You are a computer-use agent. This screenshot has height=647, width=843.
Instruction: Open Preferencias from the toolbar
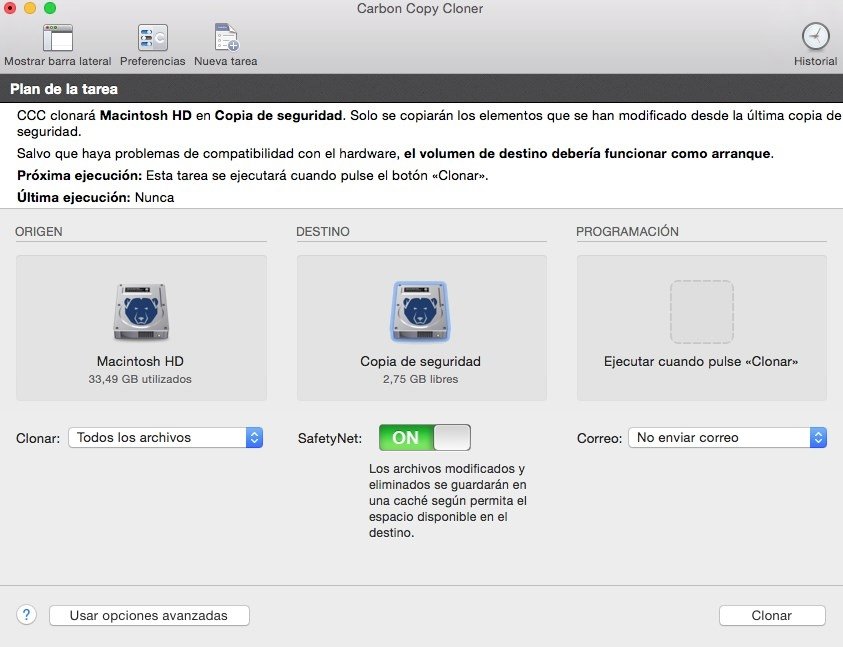point(153,38)
